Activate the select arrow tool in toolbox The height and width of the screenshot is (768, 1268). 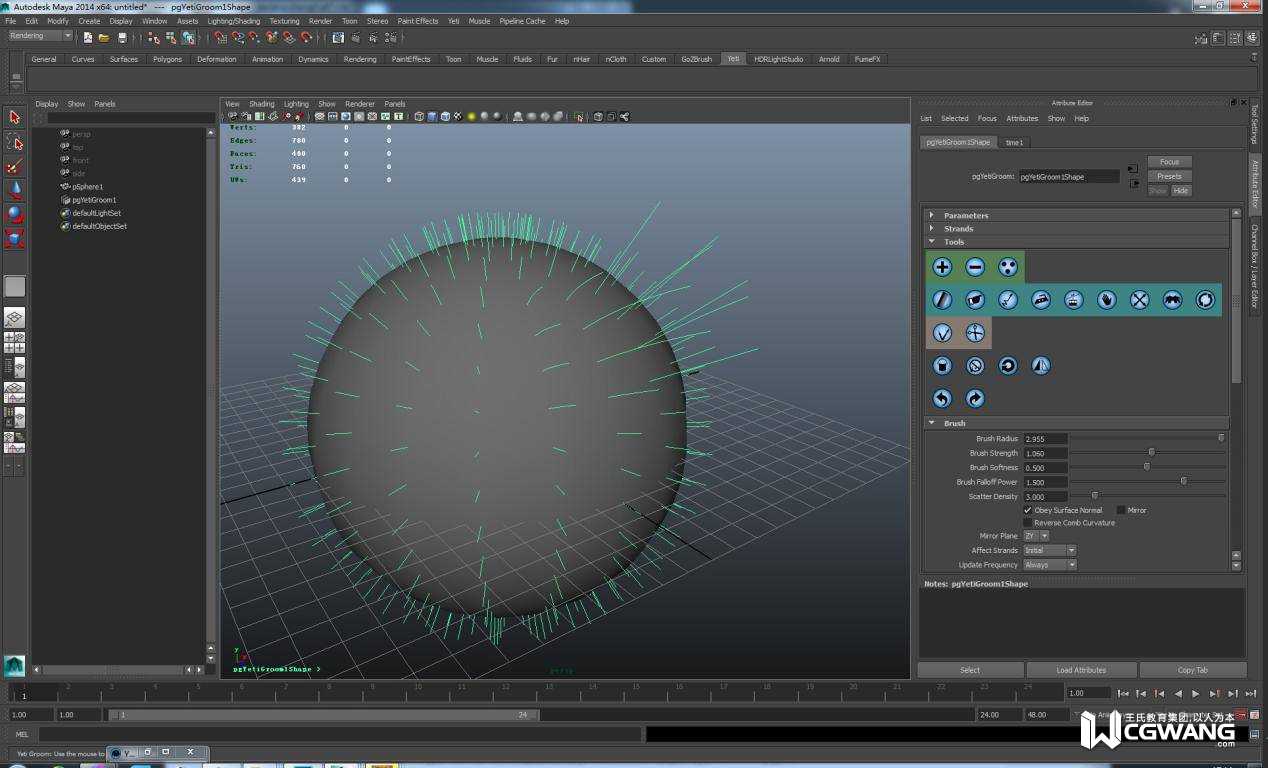[14, 117]
